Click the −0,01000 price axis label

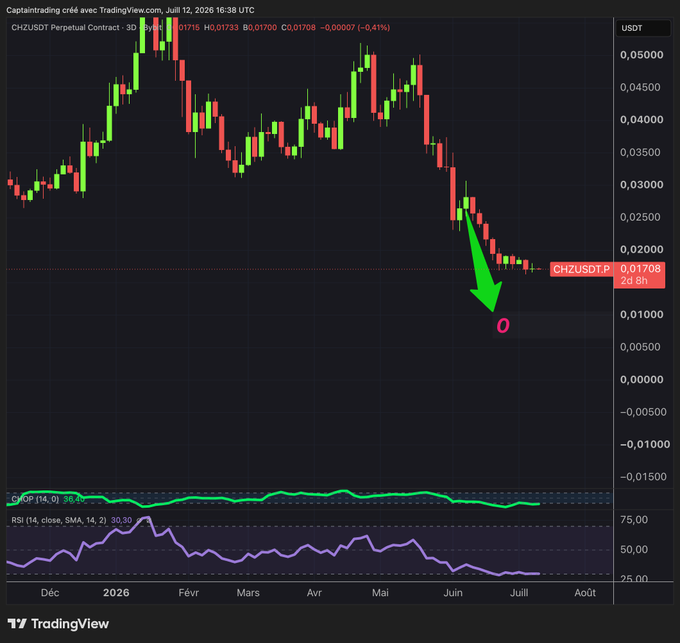[x=645, y=444]
